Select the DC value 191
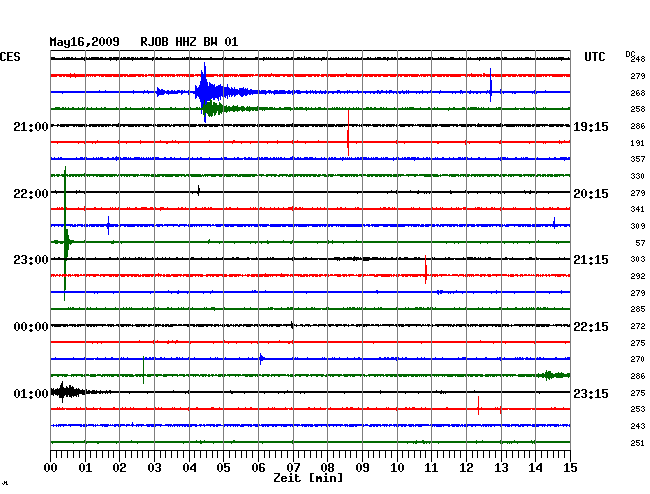This screenshot has width=650, height=494. pos(638,143)
